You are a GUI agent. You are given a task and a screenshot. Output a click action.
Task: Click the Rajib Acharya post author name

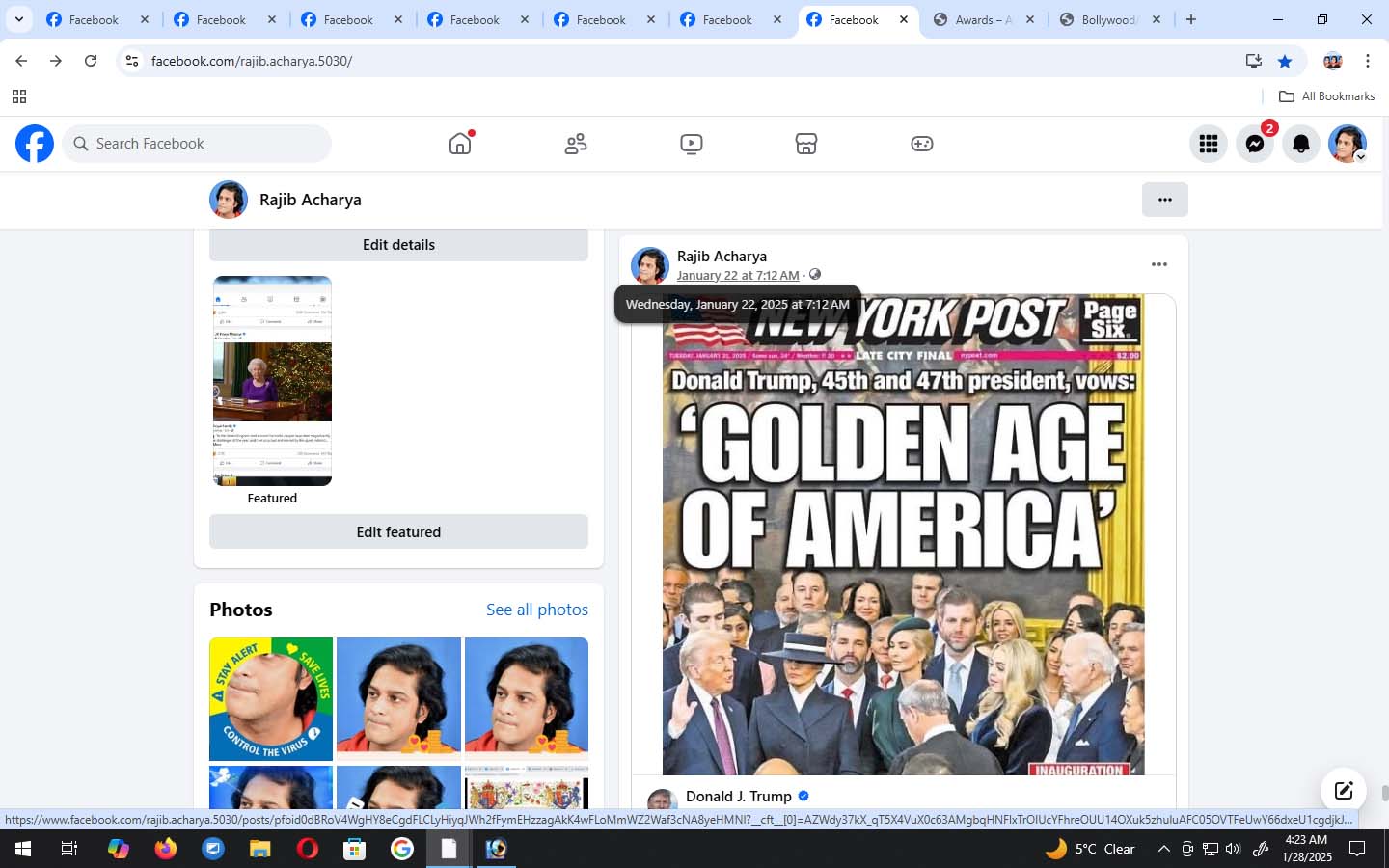coord(722,257)
